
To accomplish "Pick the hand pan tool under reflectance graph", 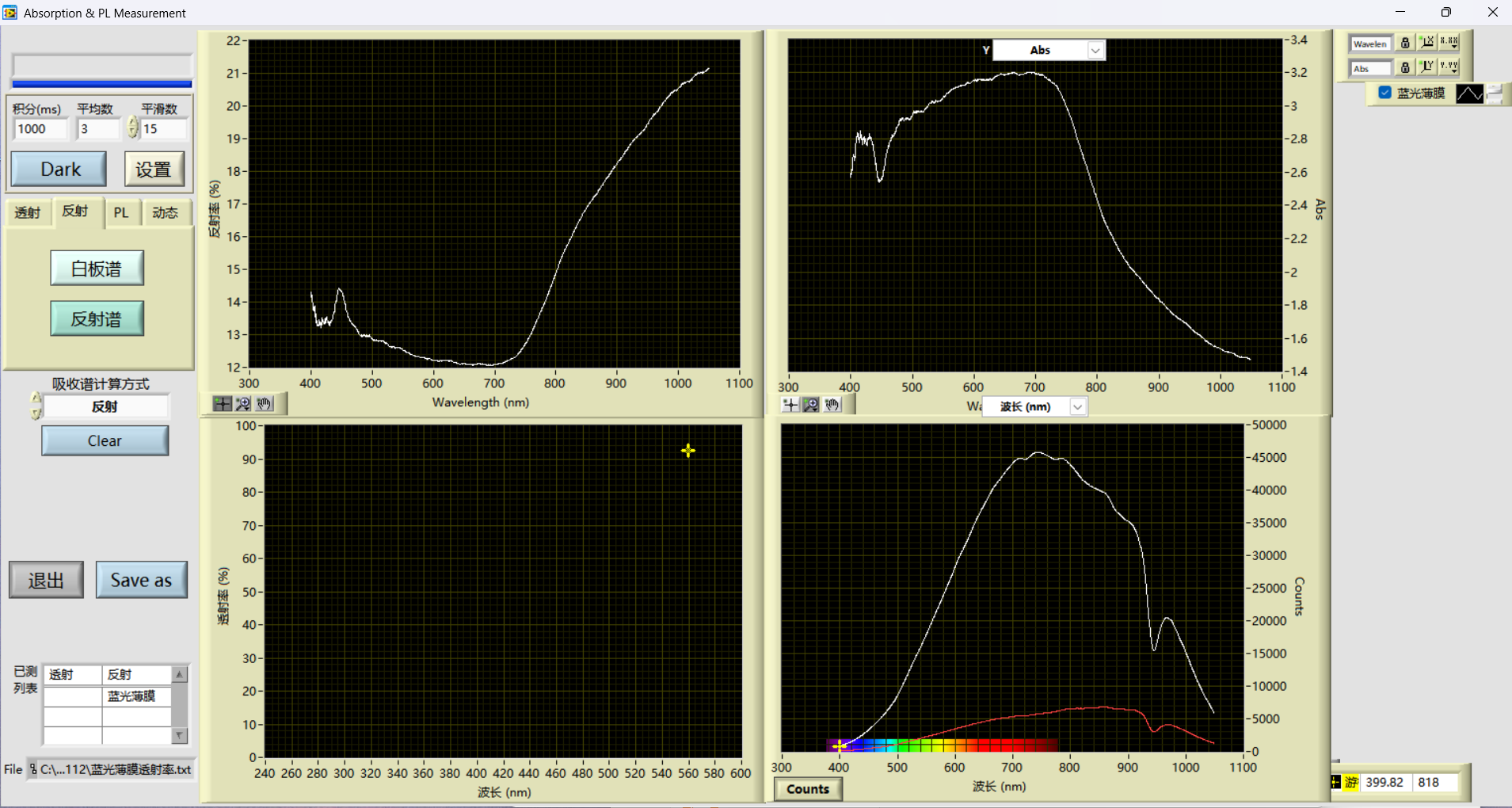I will pyautogui.click(x=264, y=404).
